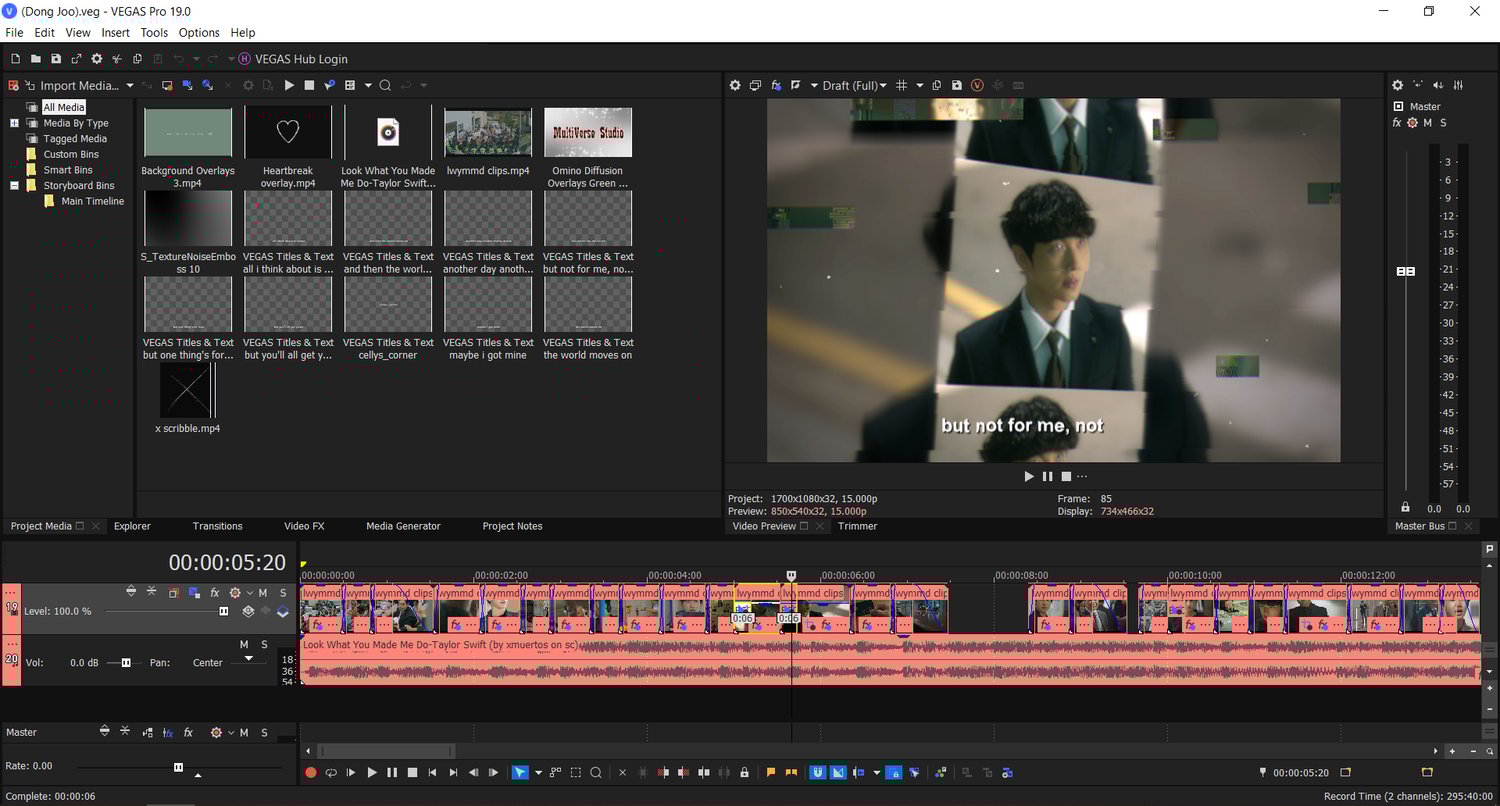
Task: Open the Import Media dropdown arrow
Action: pyautogui.click(x=128, y=86)
